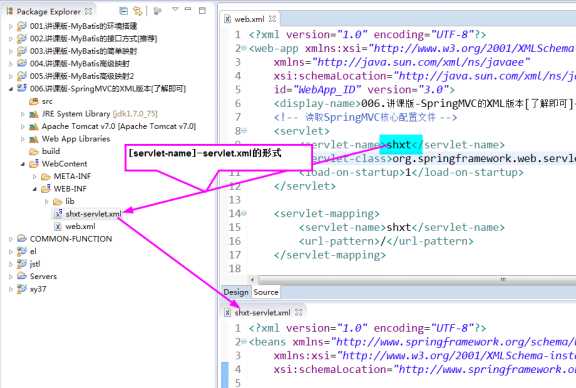The height and width of the screenshot is (388, 576).
Task: Click the 006 SpringMVC project icon
Action: pos(22,88)
